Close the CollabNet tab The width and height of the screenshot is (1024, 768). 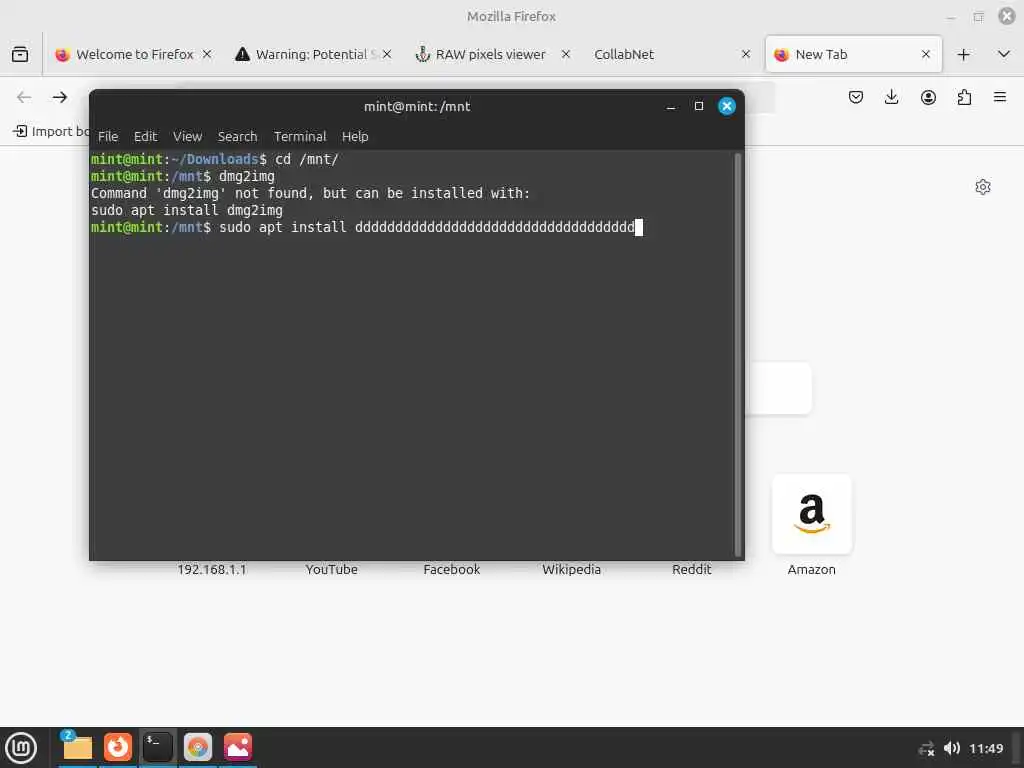(746, 54)
